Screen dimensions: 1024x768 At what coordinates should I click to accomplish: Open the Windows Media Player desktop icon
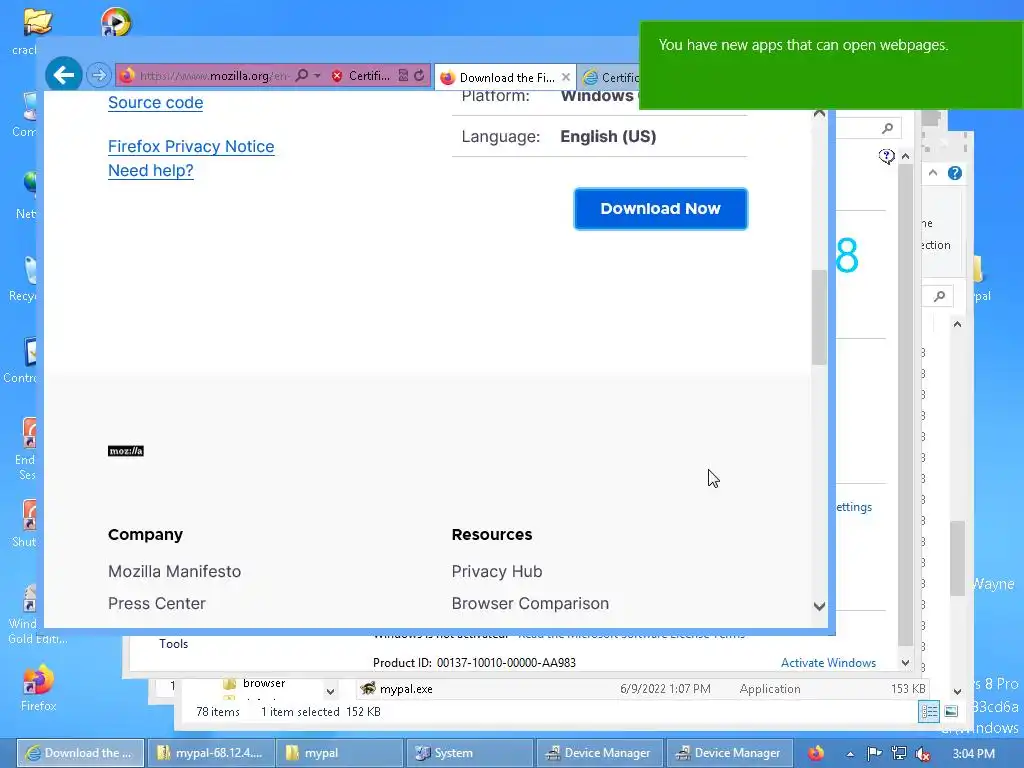(x=116, y=22)
